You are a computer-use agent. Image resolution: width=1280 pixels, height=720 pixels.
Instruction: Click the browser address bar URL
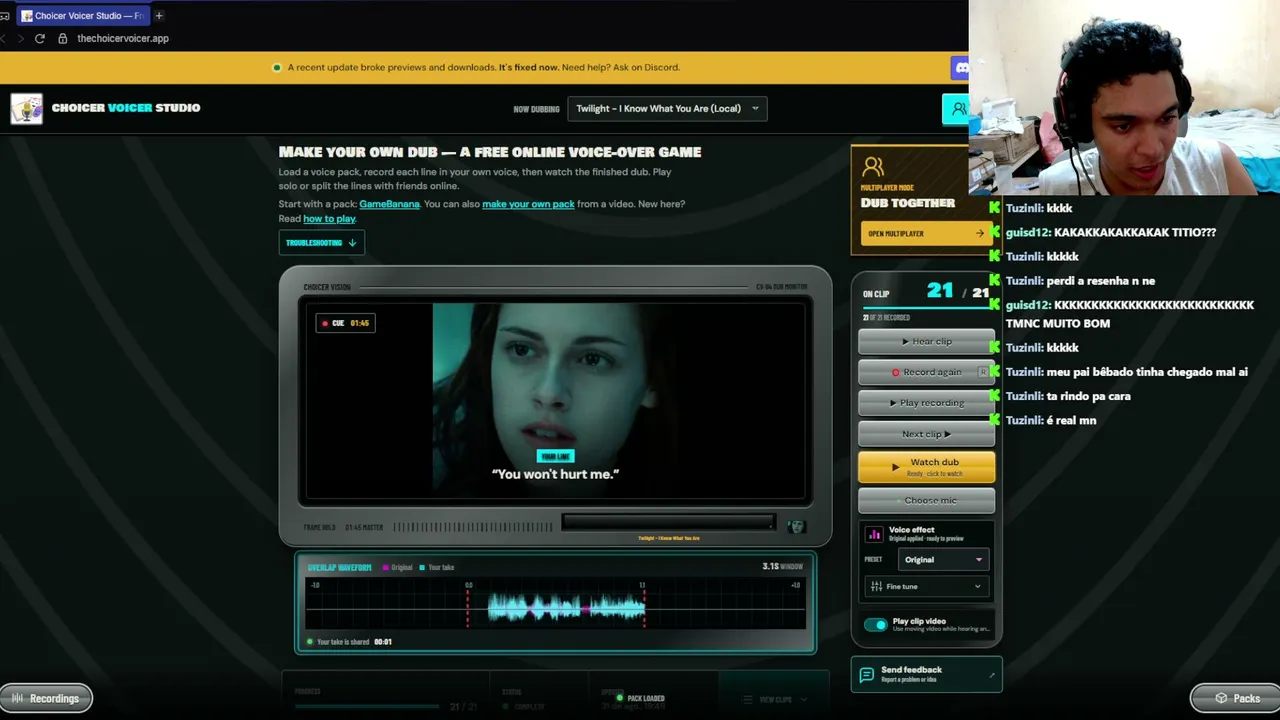pyautogui.click(x=123, y=38)
